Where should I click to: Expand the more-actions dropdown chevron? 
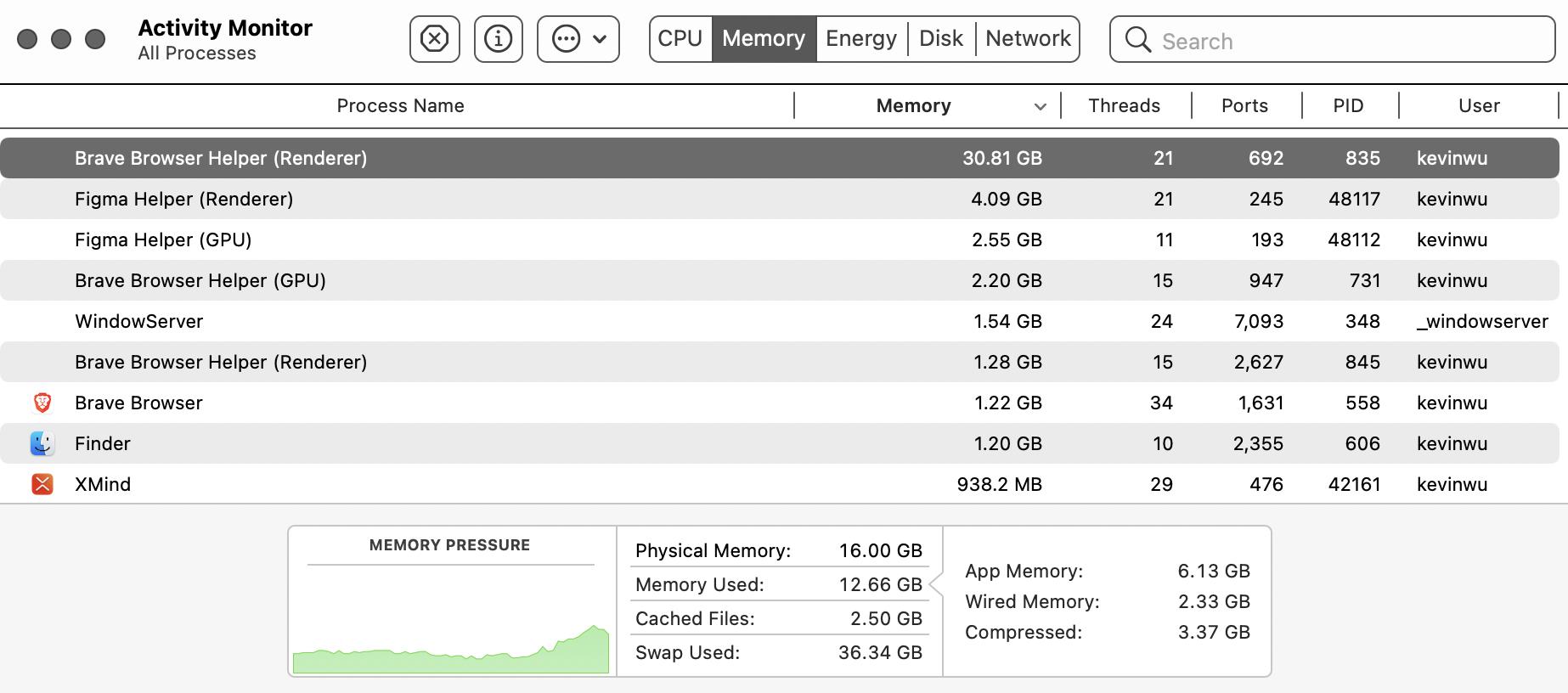(x=600, y=39)
